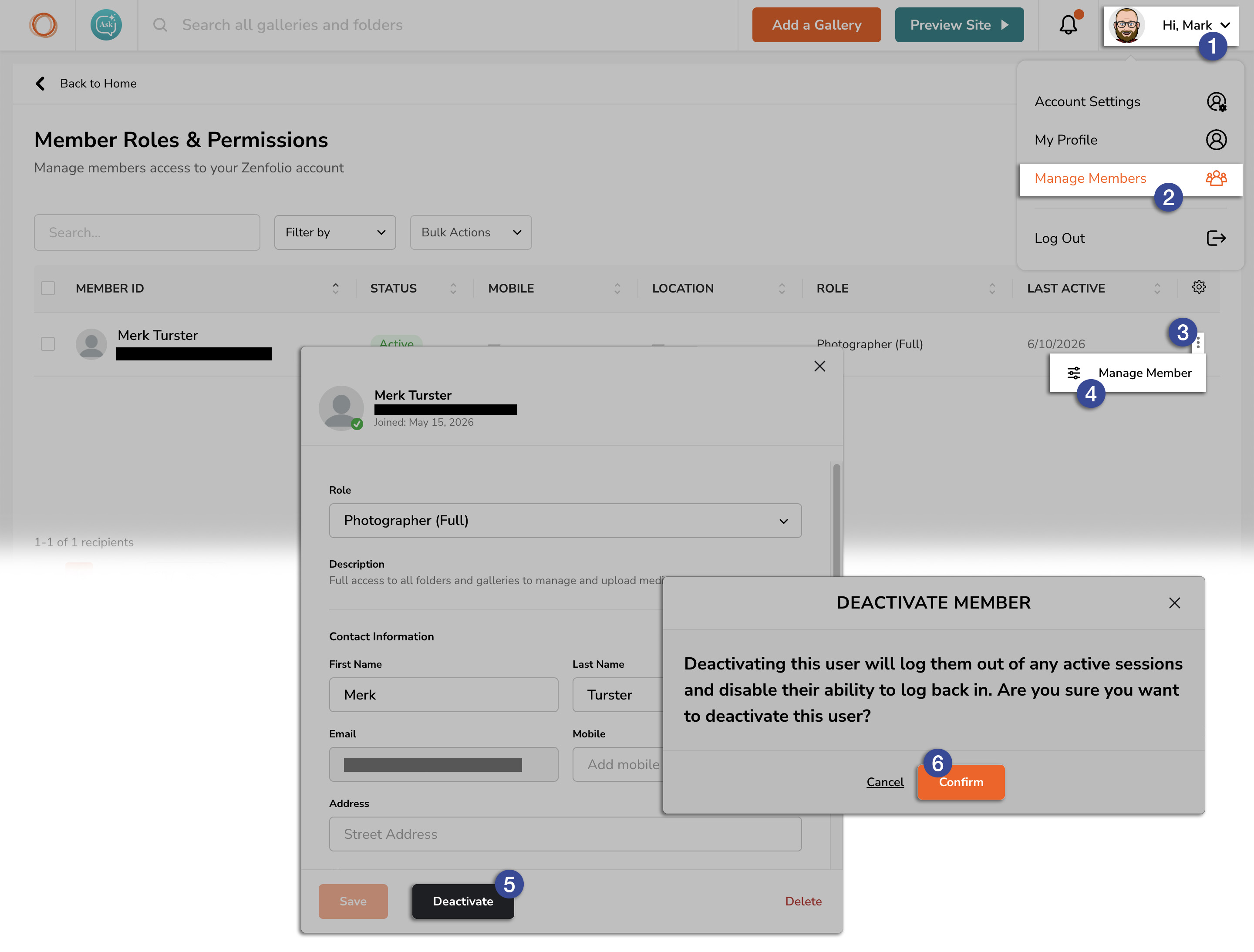
Task: Sort by Last Active column arrows
Action: [1157, 289]
